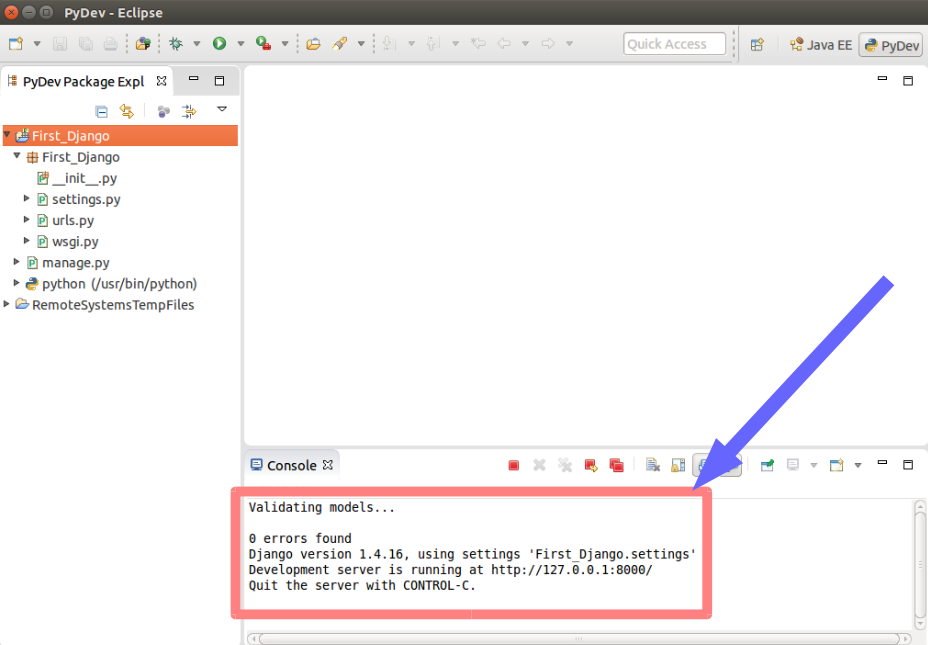The width and height of the screenshot is (928, 645).
Task: Click the External Tools run icon
Action: [x=263, y=44]
